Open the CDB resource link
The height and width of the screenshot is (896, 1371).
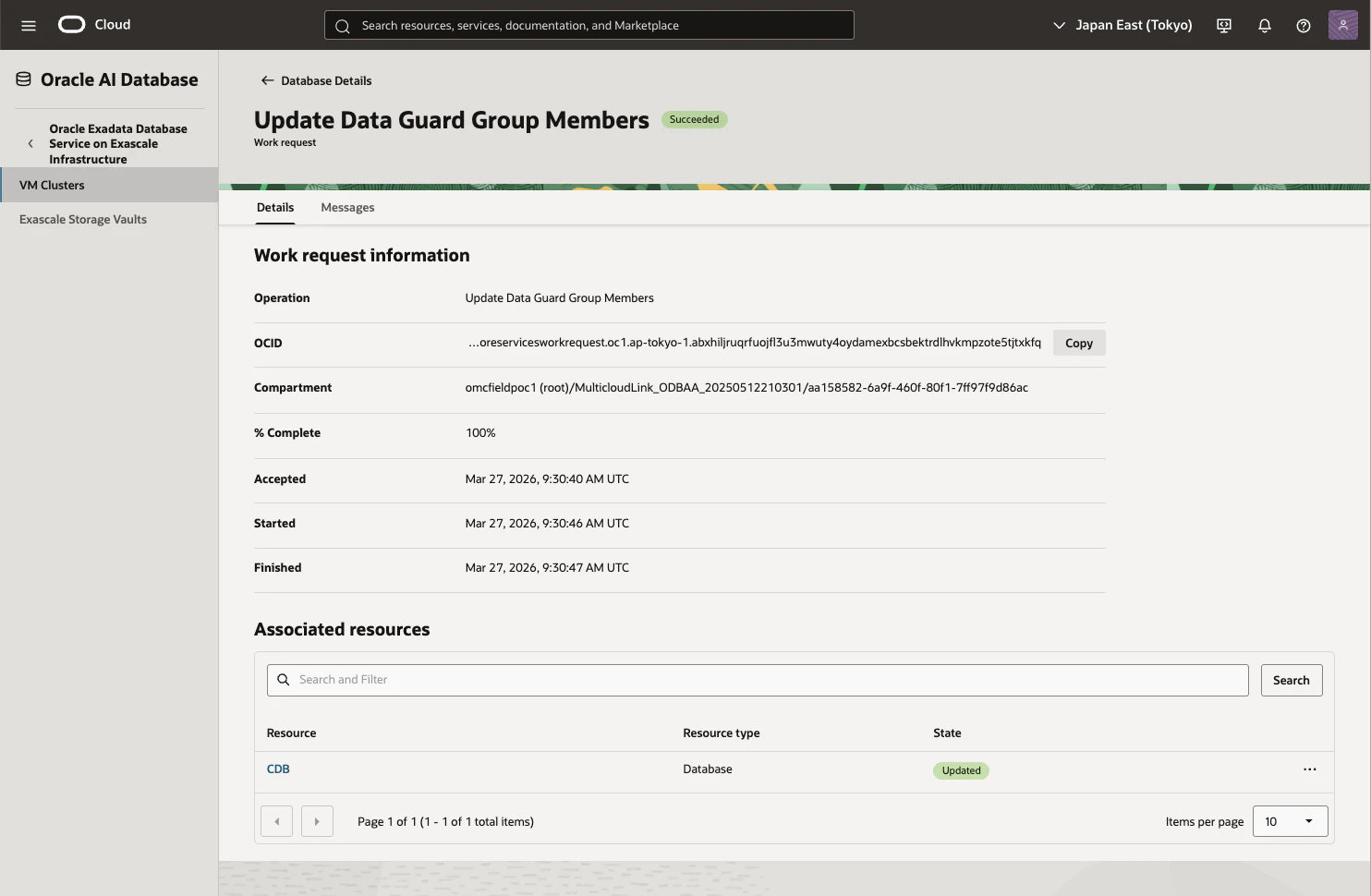click(x=278, y=769)
